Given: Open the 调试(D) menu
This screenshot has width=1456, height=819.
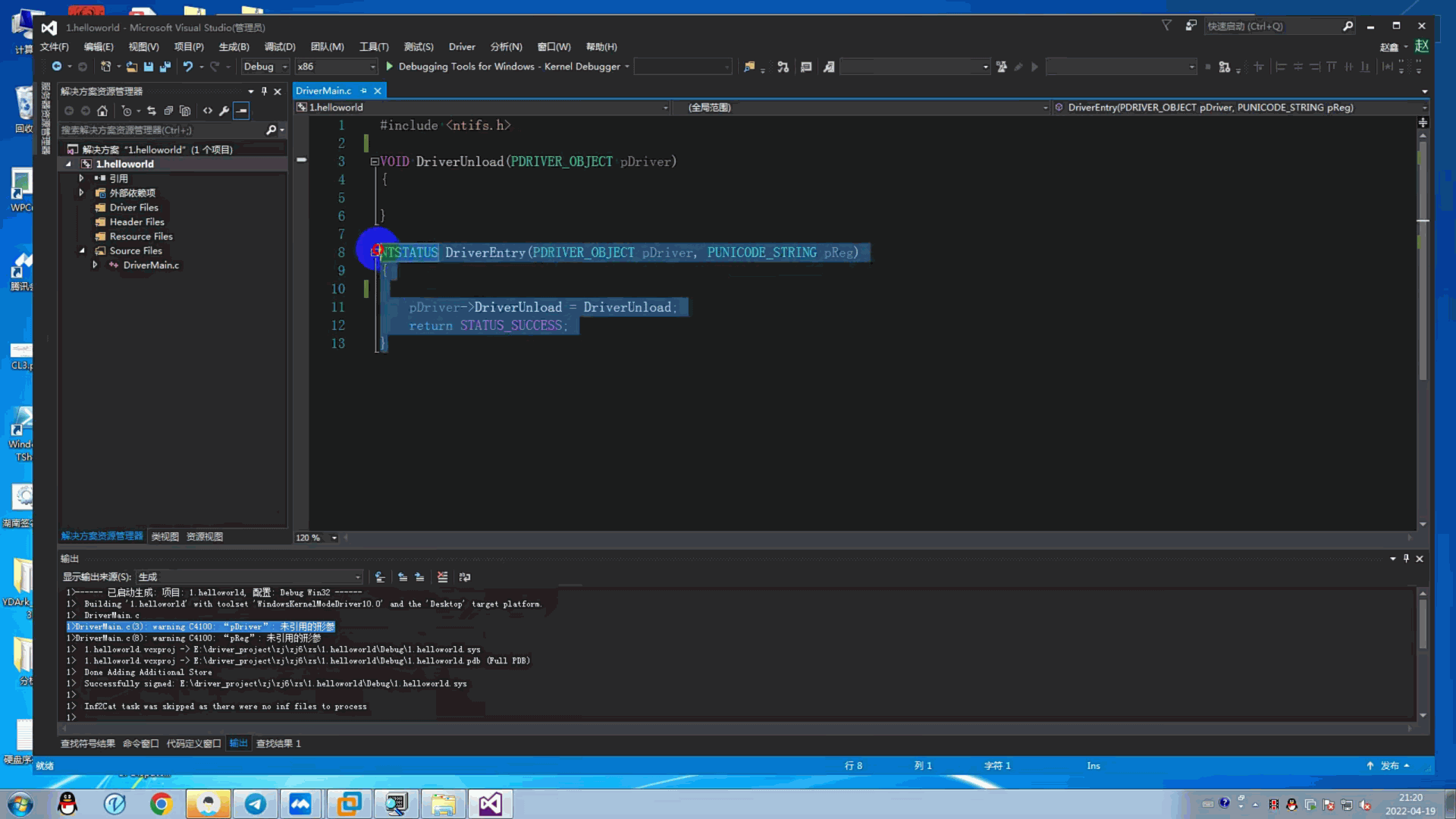Looking at the screenshot, I should click(x=279, y=47).
